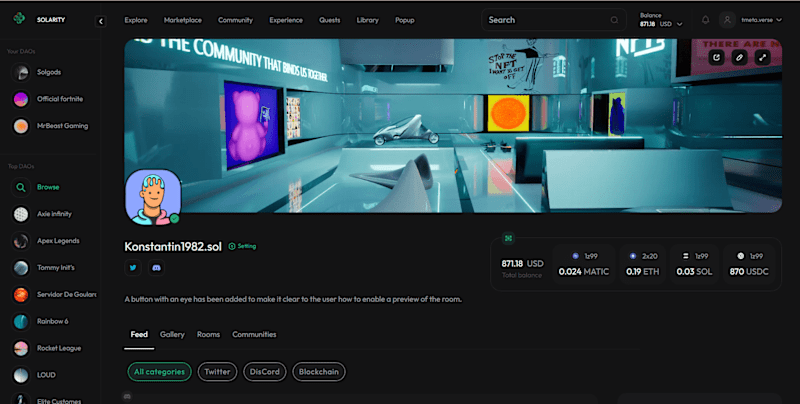The height and width of the screenshot is (404, 800).
Task: Click the 871.18 USD total balance
Action: point(522,264)
